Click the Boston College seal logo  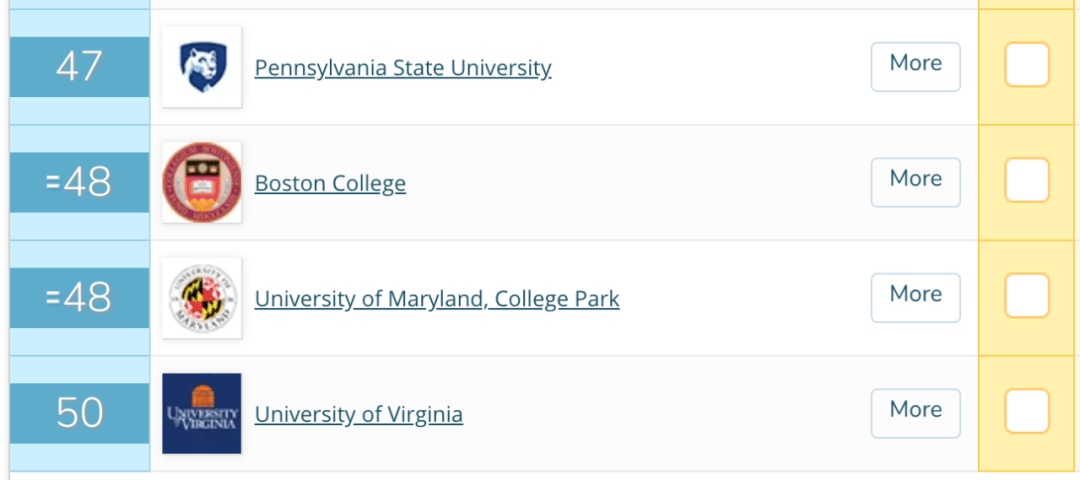pos(202,183)
